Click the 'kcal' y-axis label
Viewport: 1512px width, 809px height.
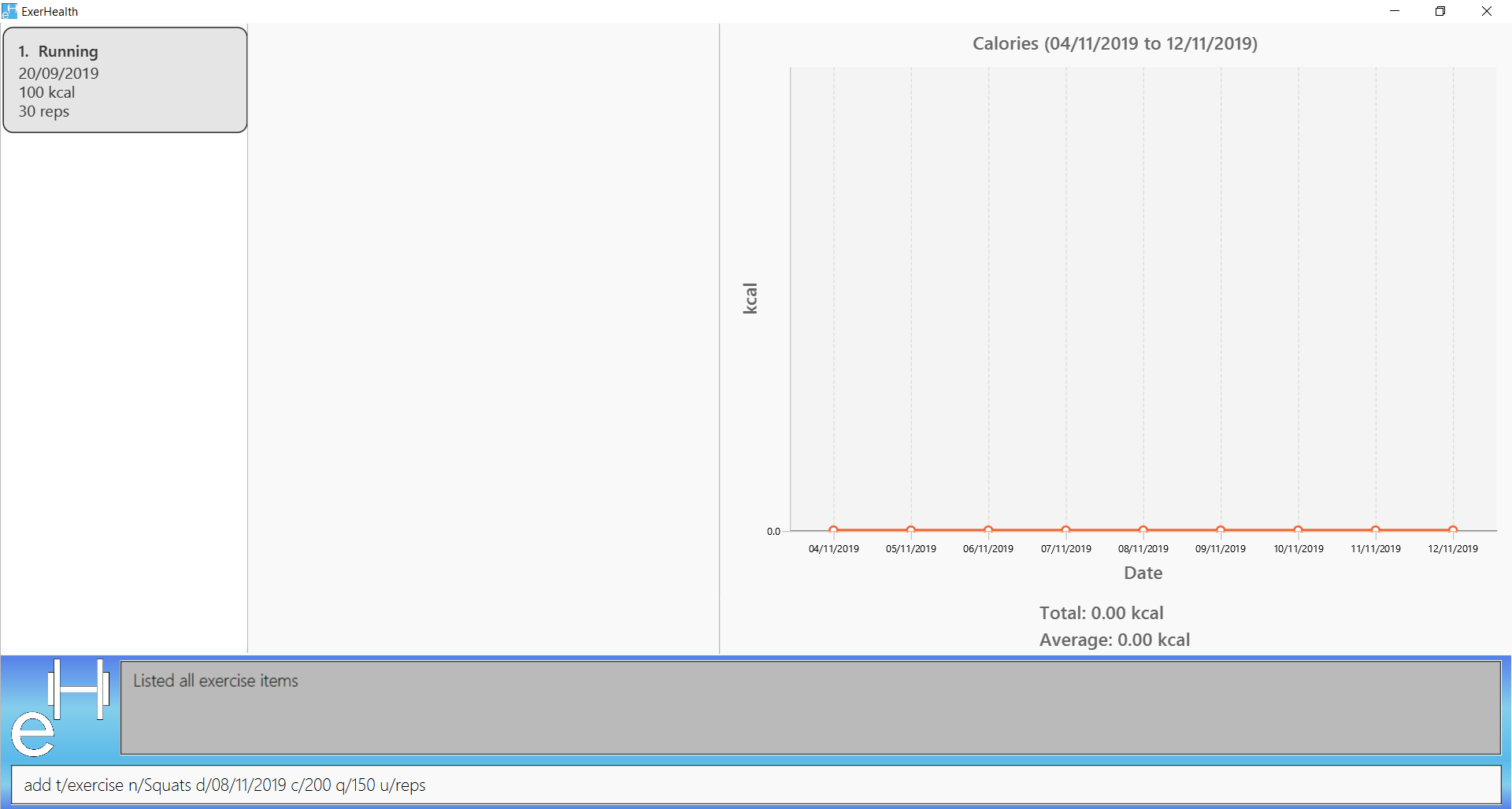click(x=750, y=299)
